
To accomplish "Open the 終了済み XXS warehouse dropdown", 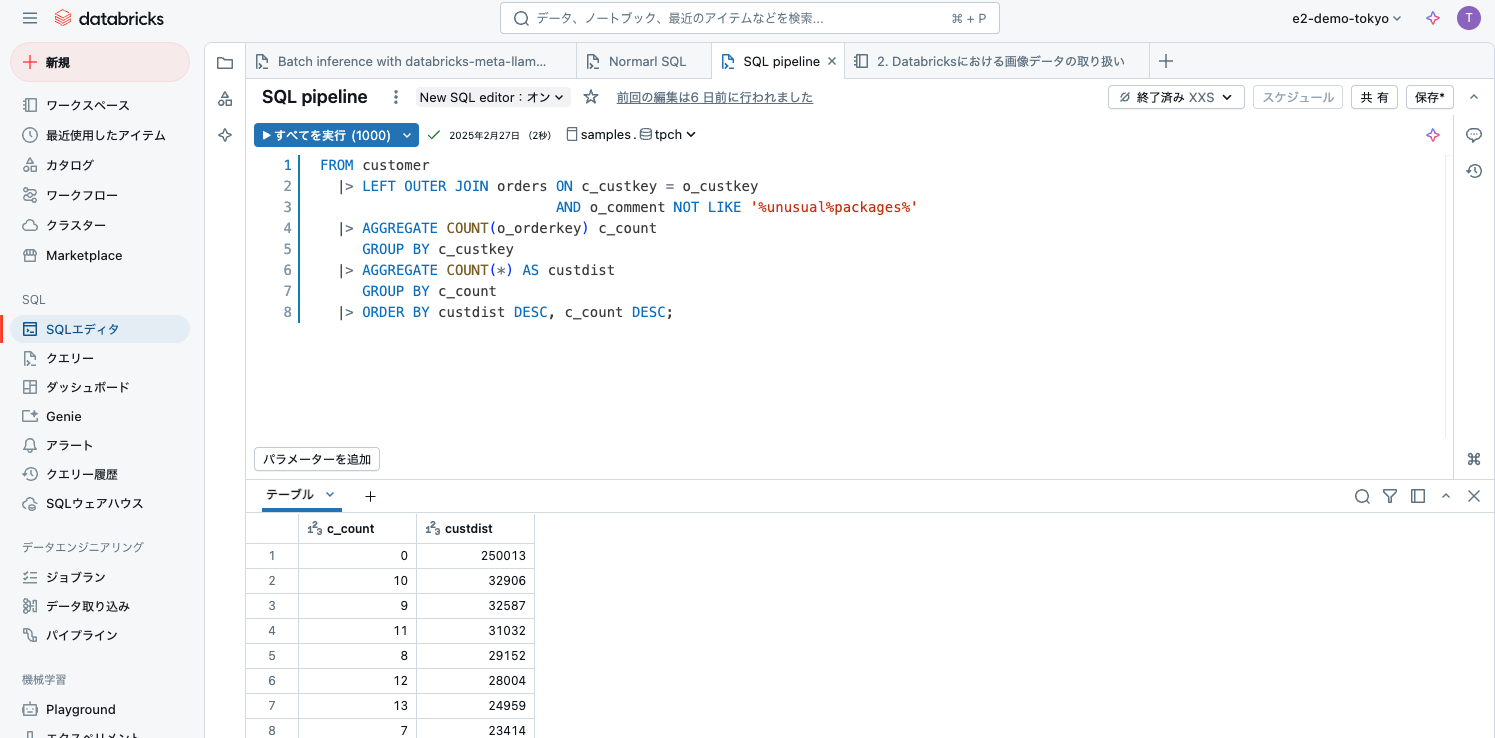I will pos(1176,97).
